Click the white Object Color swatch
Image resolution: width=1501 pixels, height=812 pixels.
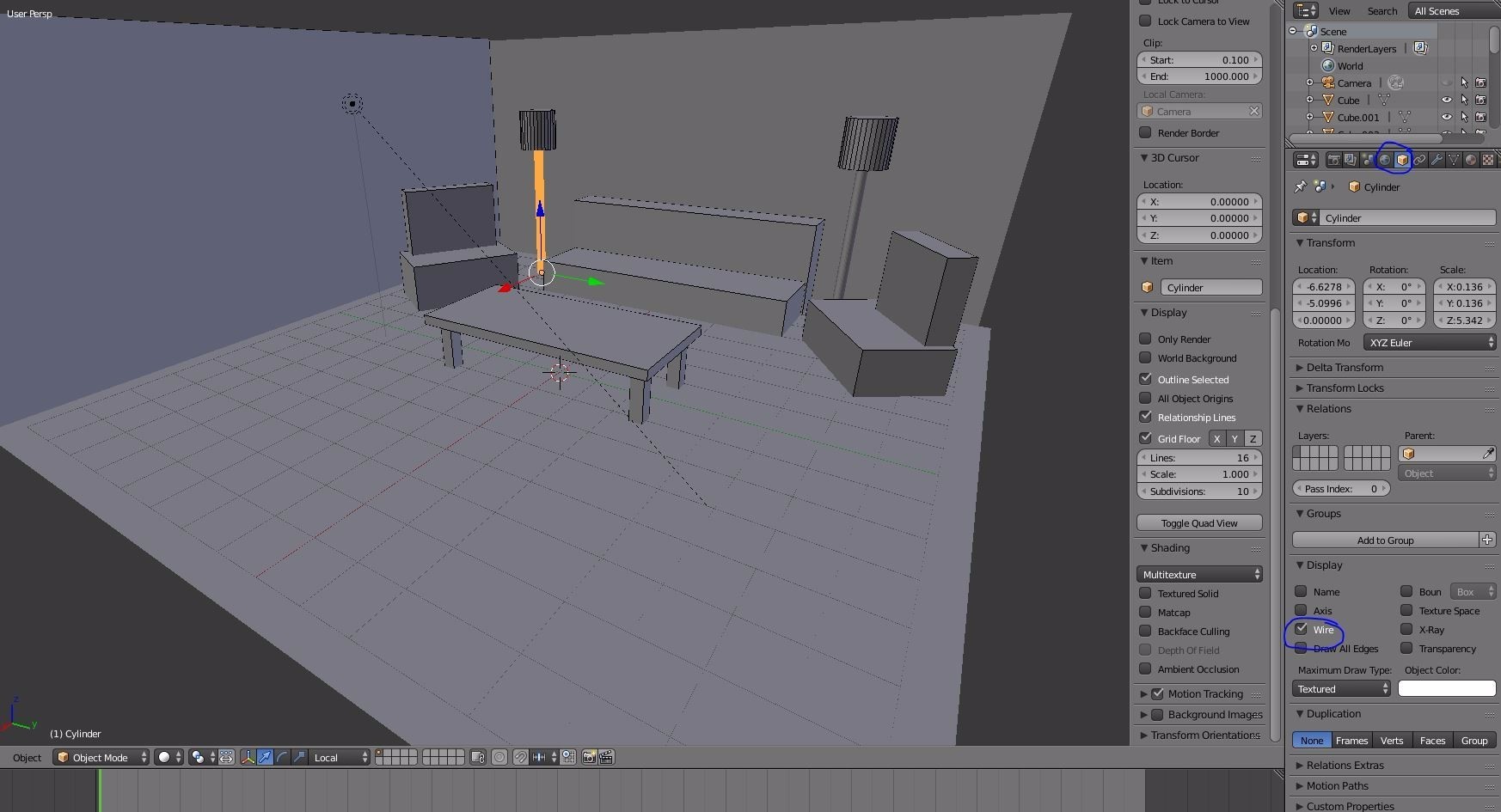click(x=1447, y=688)
